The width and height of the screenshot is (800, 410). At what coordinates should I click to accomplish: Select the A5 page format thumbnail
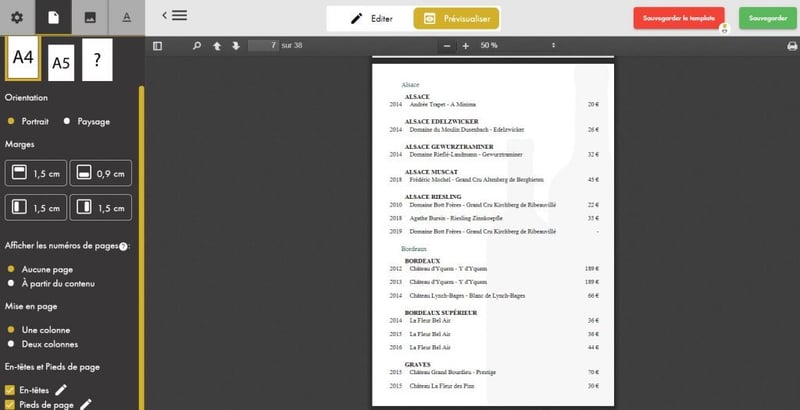click(61, 62)
